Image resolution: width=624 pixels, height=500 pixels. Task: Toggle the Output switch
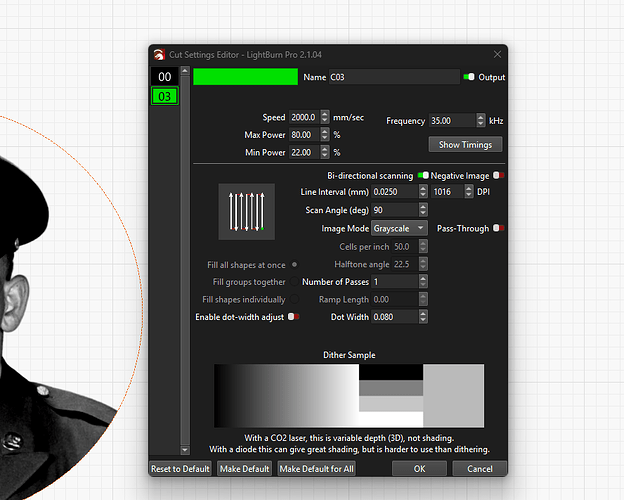(x=469, y=77)
